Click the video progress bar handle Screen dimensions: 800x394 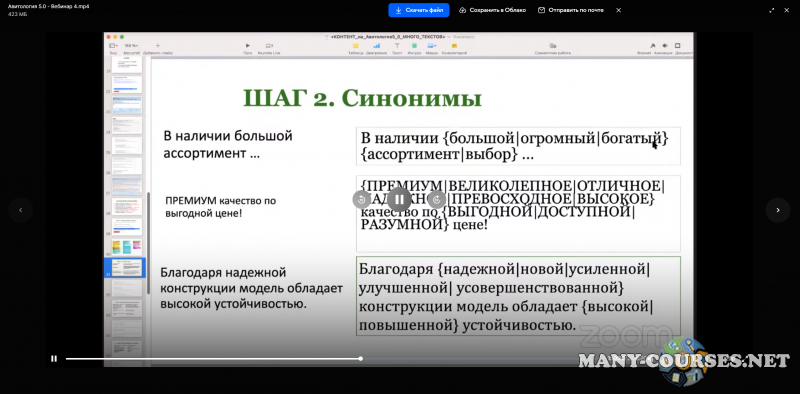tap(361, 359)
